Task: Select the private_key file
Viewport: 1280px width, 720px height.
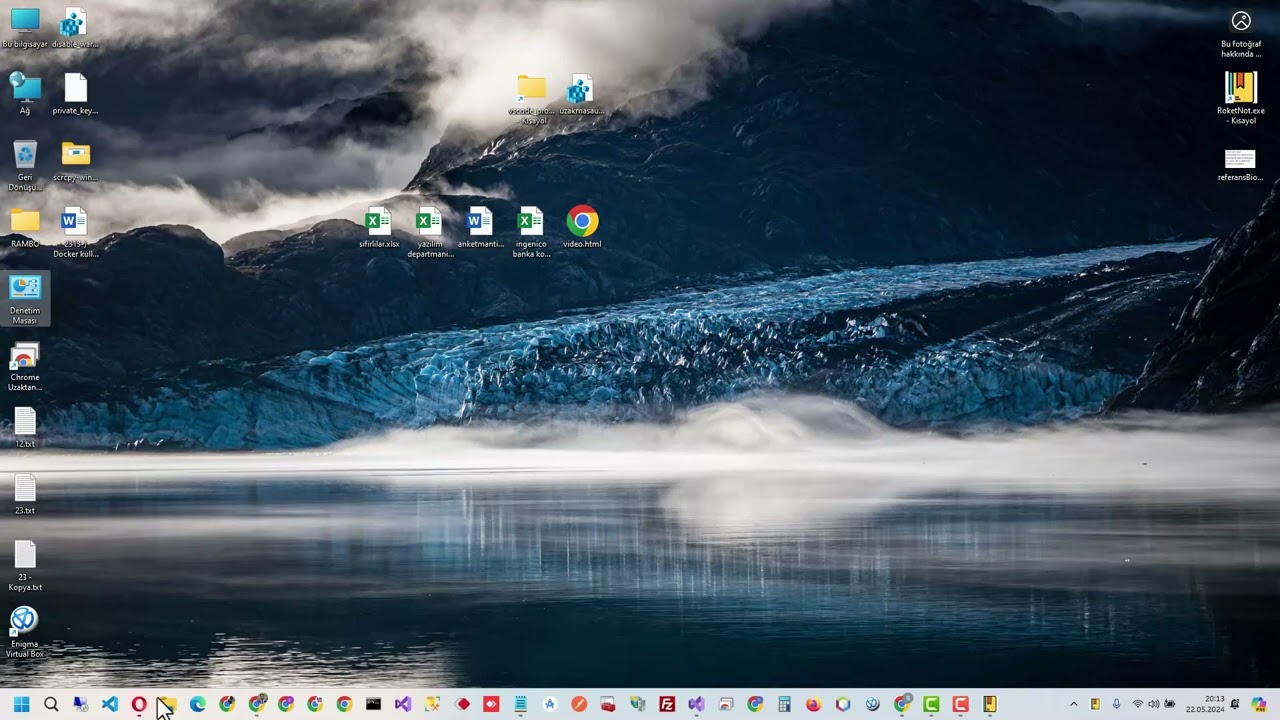Action: [x=75, y=93]
